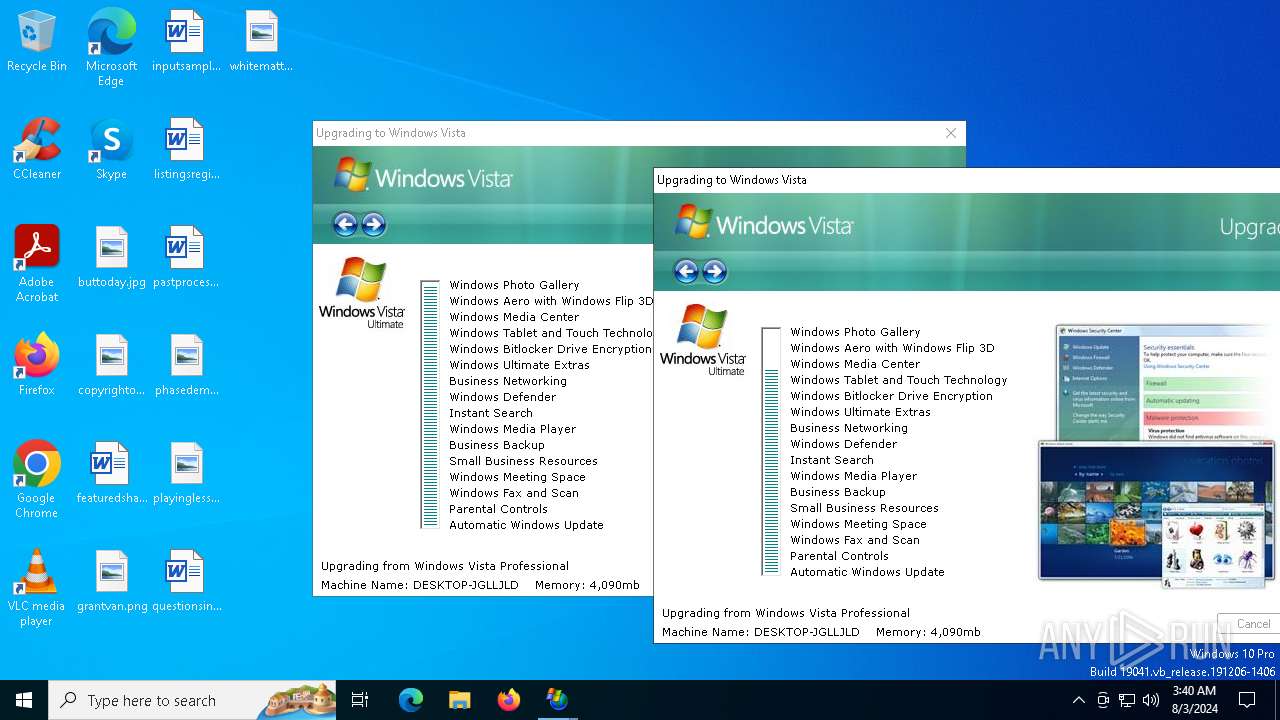Click progress bar in front Vista window

pos(771,451)
